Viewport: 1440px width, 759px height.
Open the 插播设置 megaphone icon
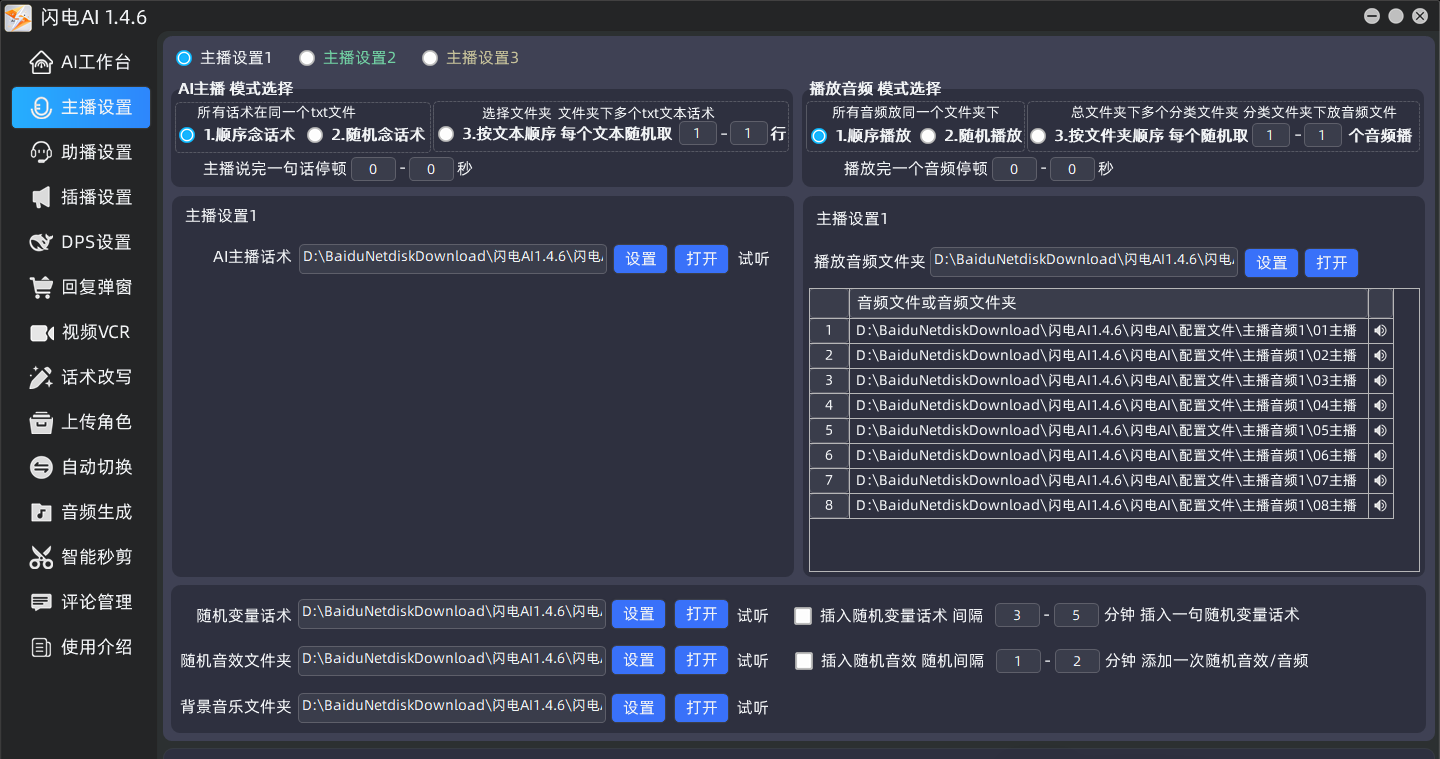click(41, 197)
